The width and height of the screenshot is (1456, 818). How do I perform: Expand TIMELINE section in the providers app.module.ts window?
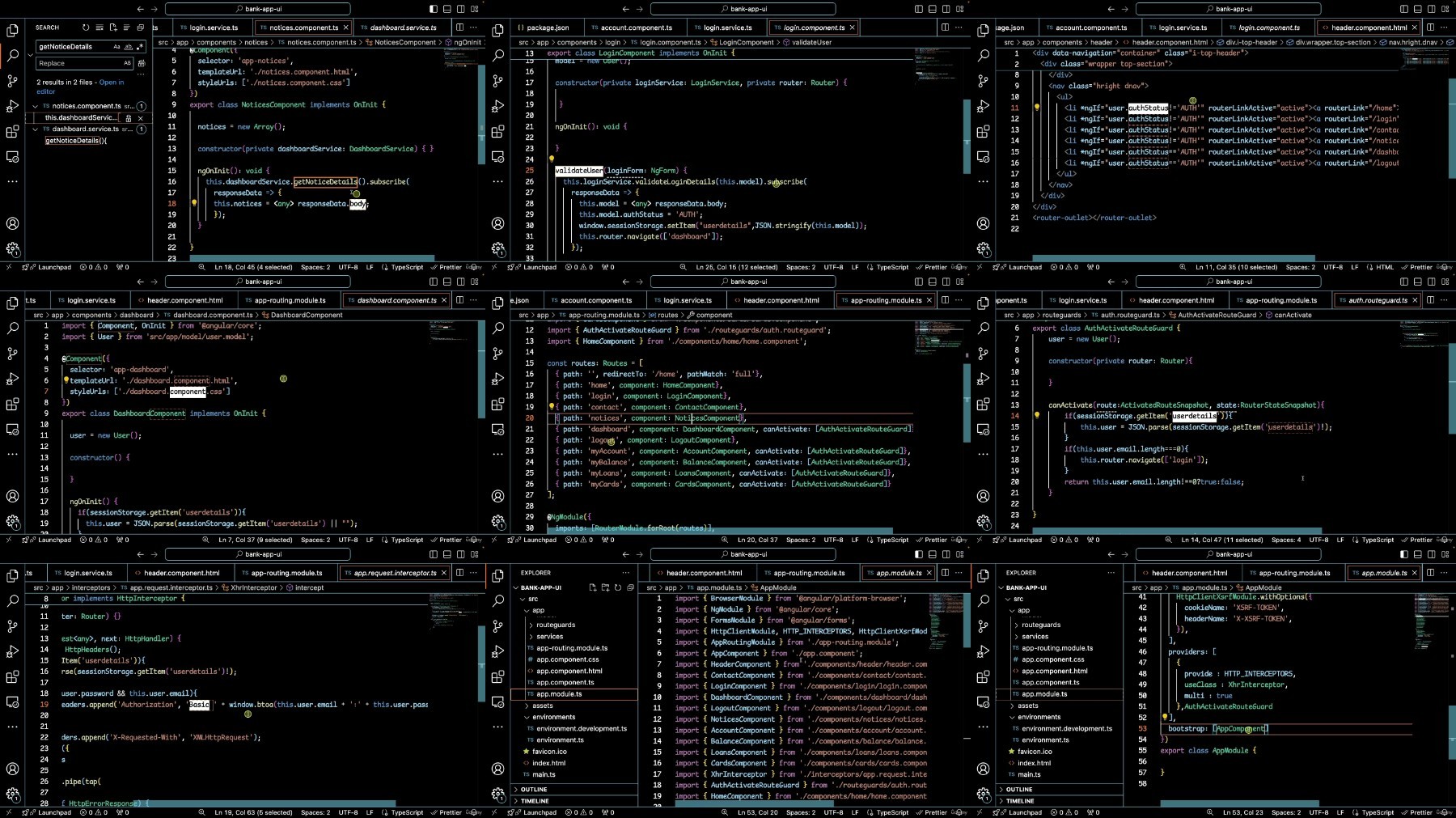coord(1060,801)
